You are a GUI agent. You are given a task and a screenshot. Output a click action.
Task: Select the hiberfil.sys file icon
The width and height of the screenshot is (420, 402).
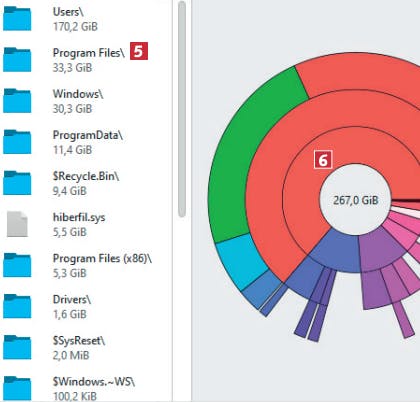pyautogui.click(x=17, y=224)
